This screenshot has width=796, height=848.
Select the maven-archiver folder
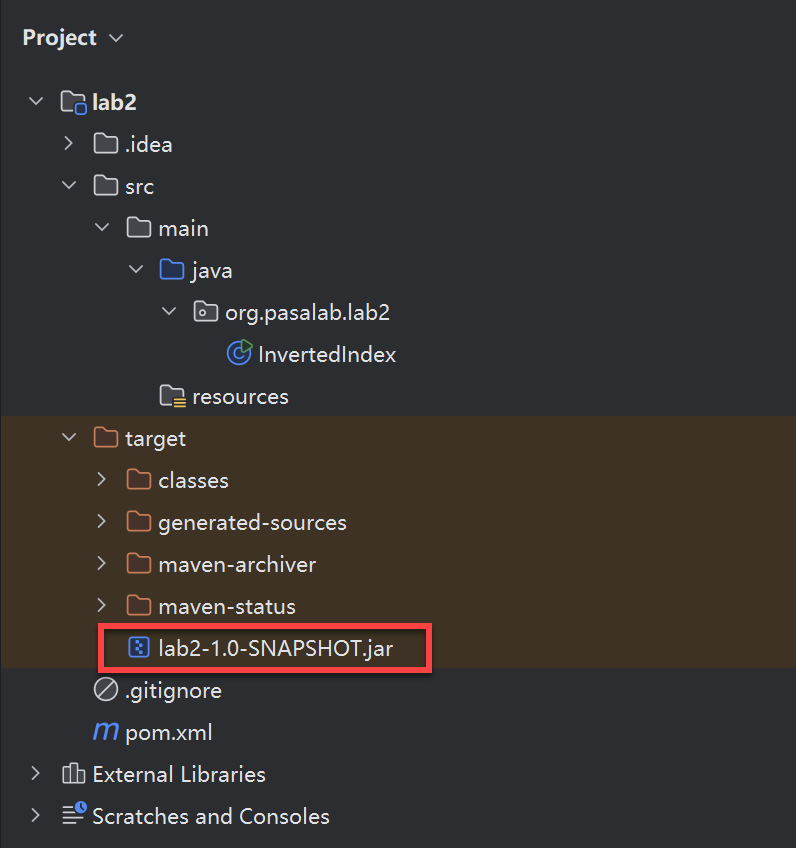coord(221,564)
